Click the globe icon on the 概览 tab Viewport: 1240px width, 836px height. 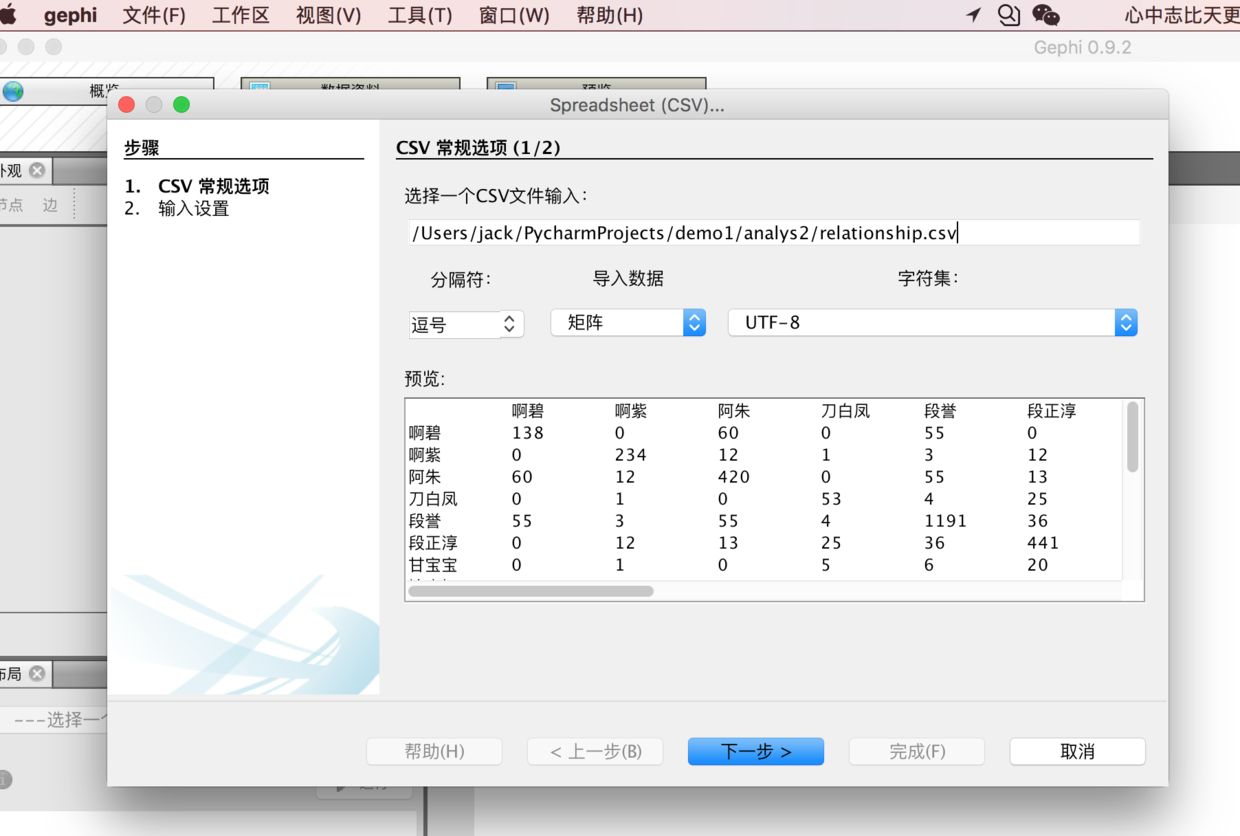tap(13, 91)
